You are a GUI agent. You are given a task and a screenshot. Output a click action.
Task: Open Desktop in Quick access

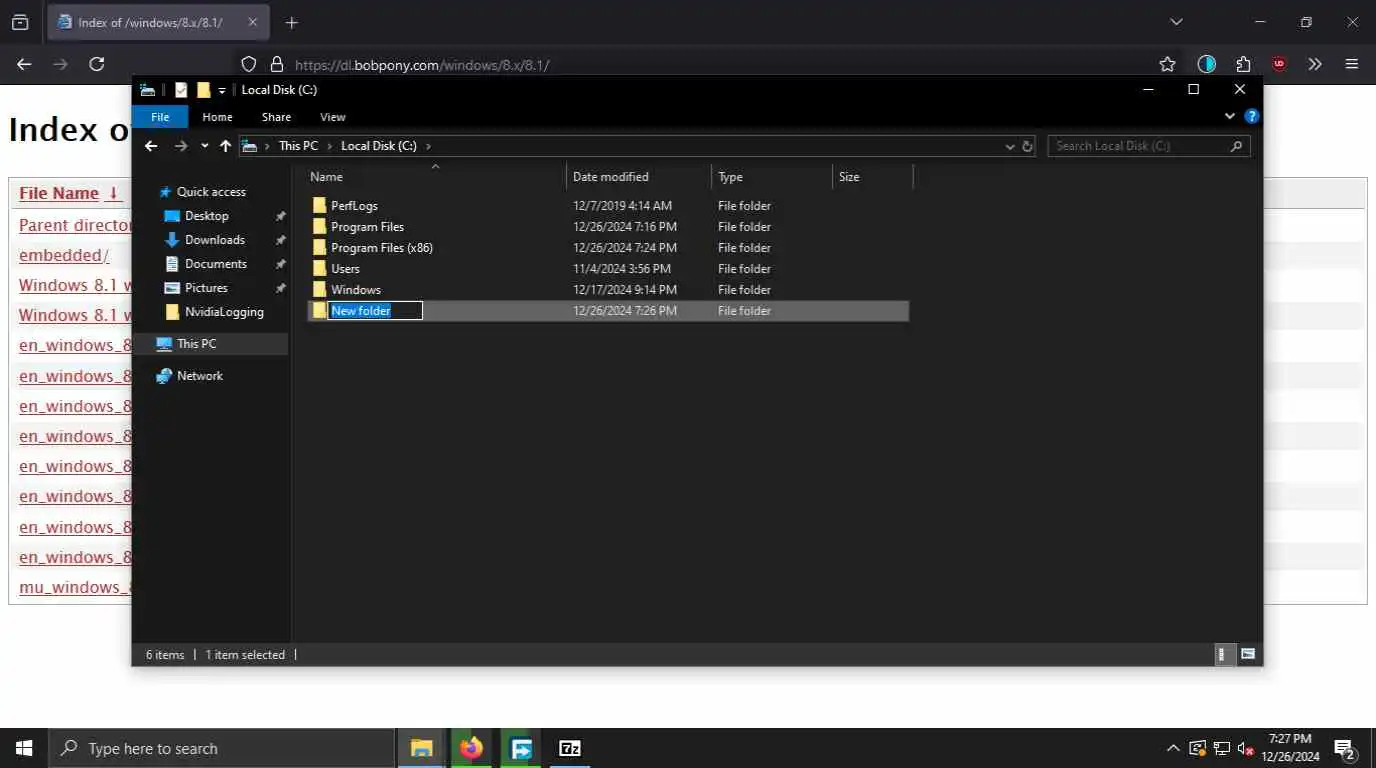[207, 216]
